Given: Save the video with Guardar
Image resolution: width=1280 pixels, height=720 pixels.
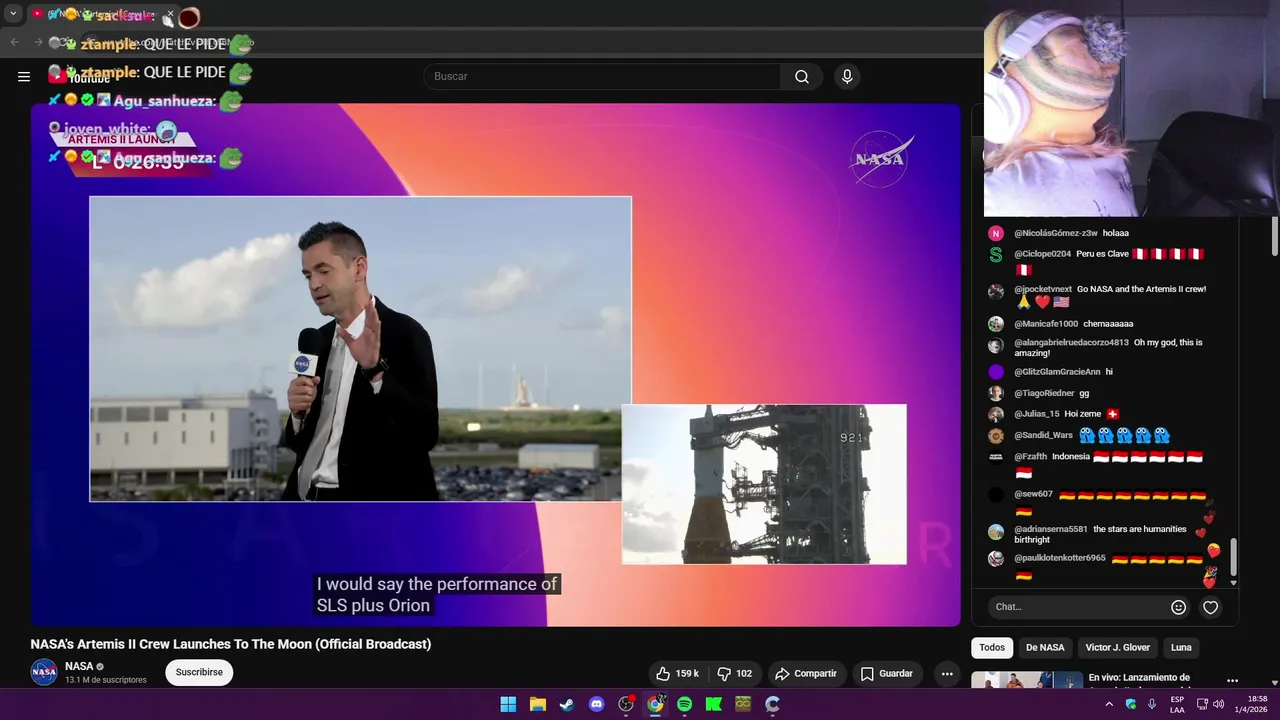Looking at the screenshot, I should pos(887,674).
